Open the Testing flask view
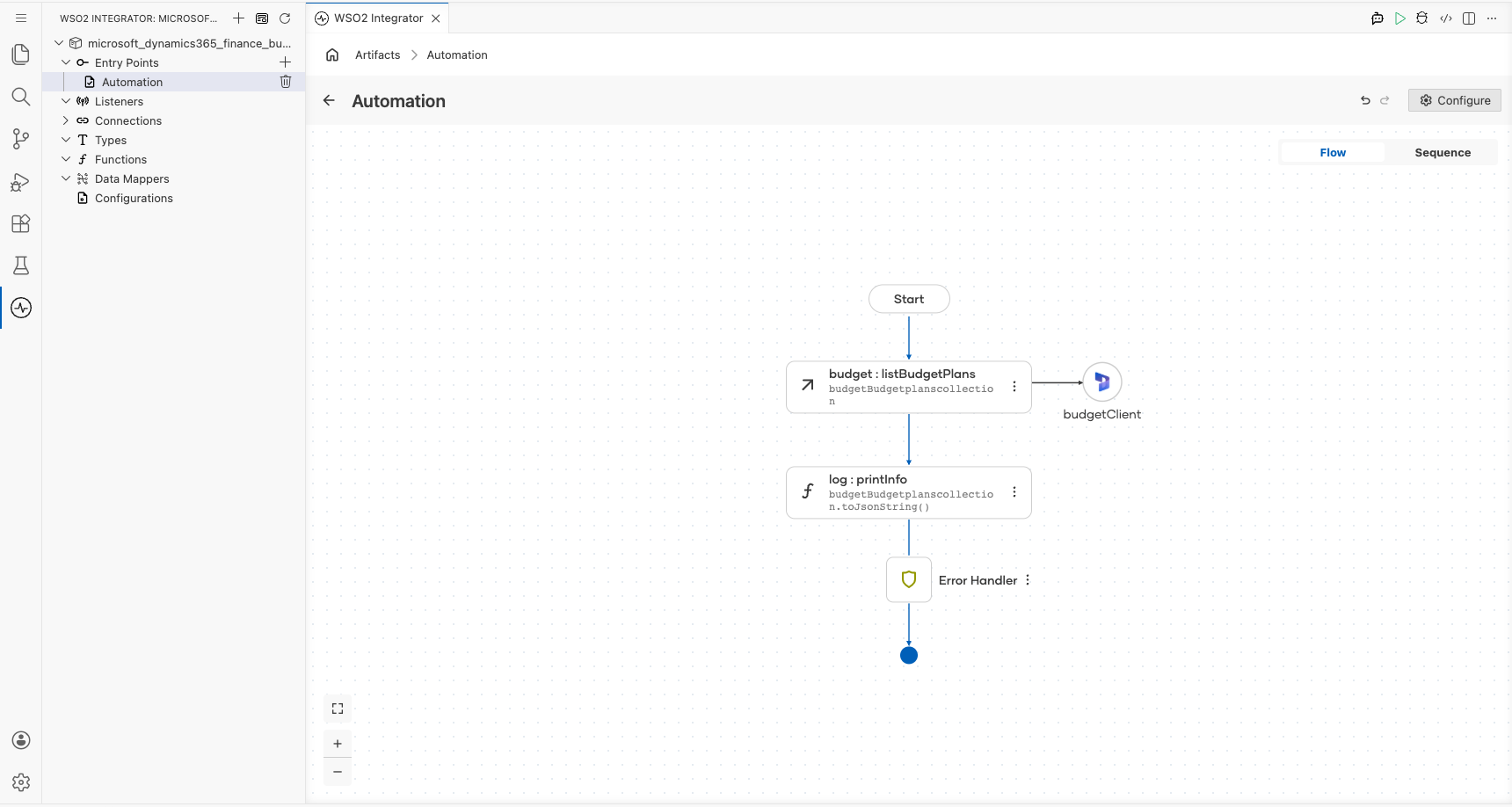1512x807 pixels. point(21,265)
